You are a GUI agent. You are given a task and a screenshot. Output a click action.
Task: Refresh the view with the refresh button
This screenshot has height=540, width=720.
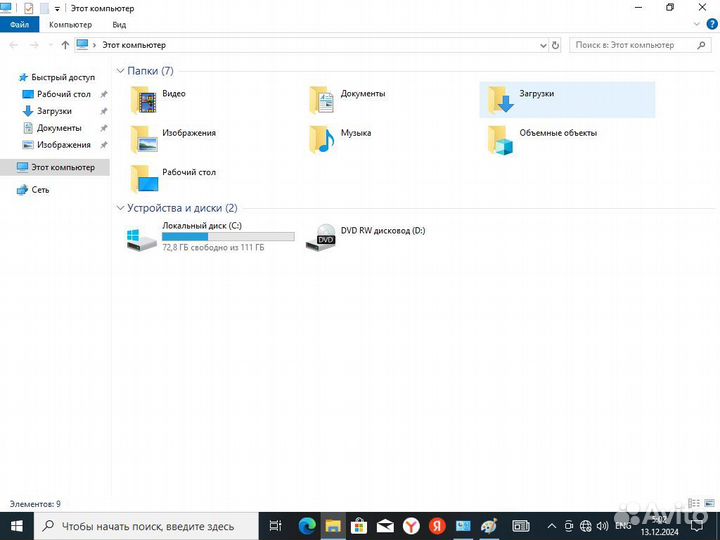click(555, 45)
